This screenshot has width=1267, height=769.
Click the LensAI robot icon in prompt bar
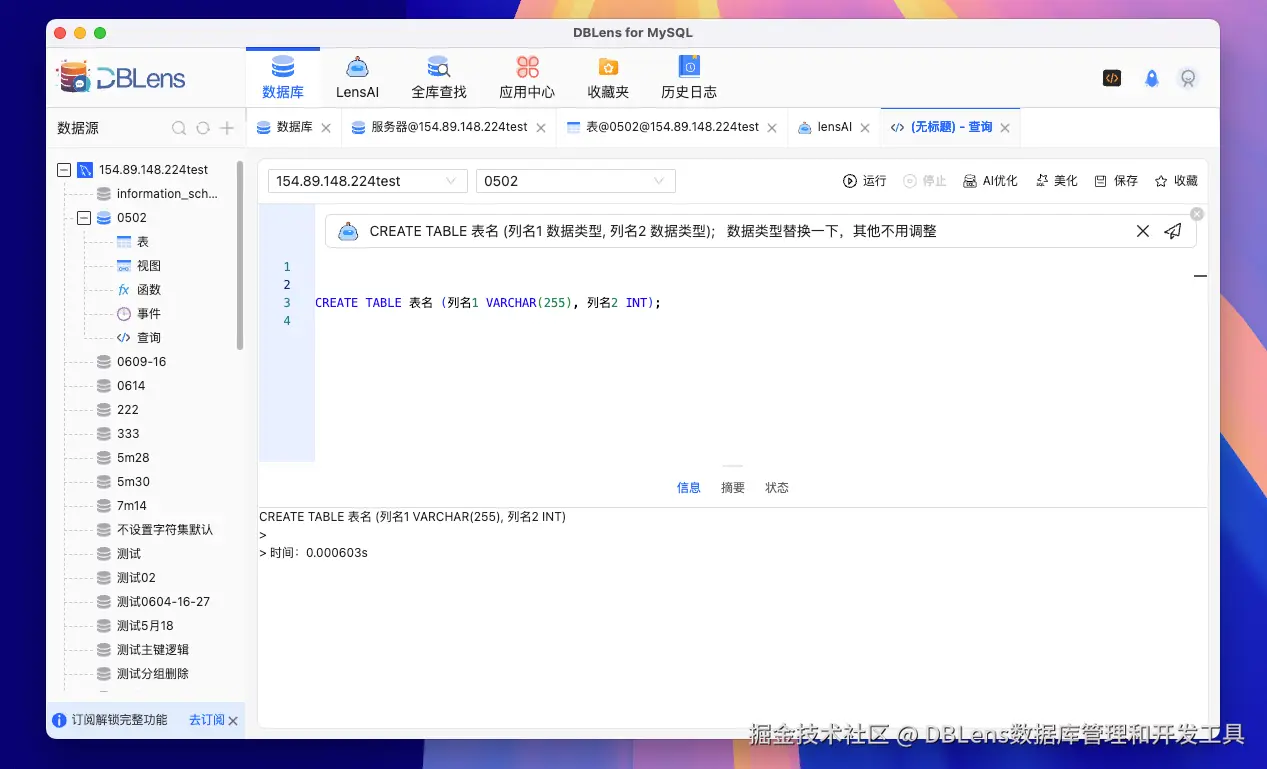click(348, 231)
